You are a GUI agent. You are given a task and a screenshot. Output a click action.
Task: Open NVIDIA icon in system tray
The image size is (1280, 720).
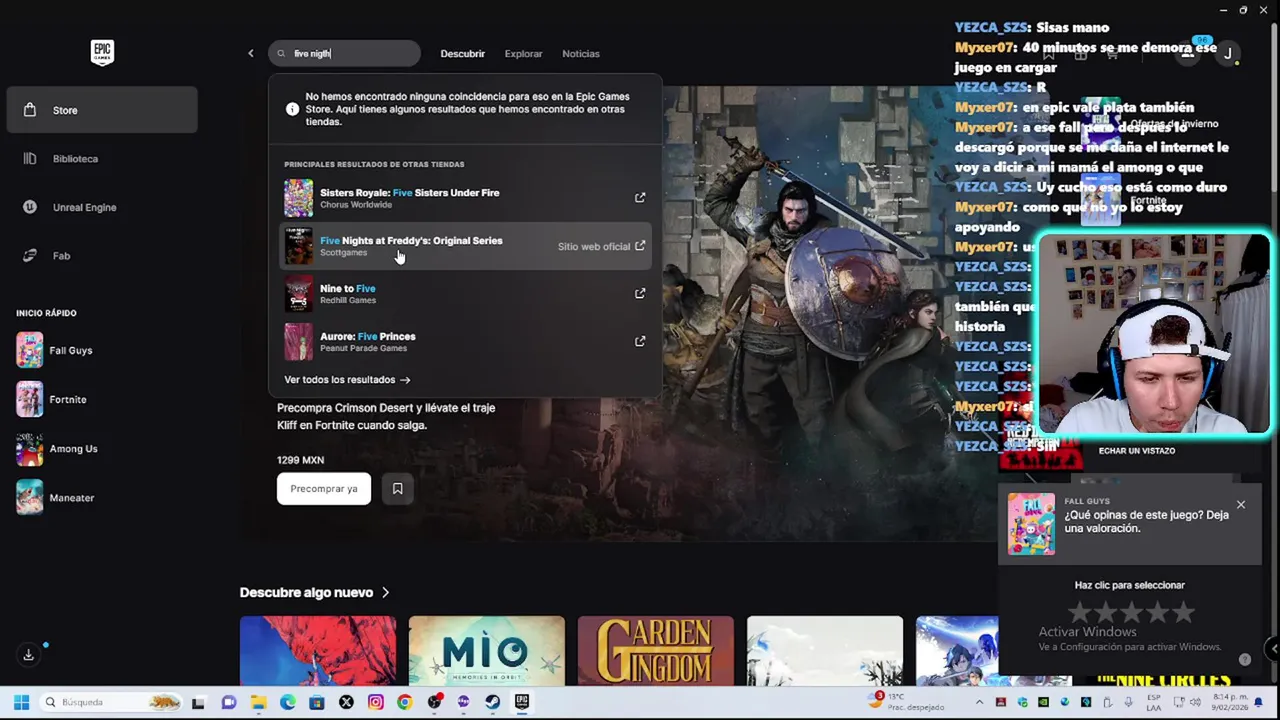[1042, 702]
